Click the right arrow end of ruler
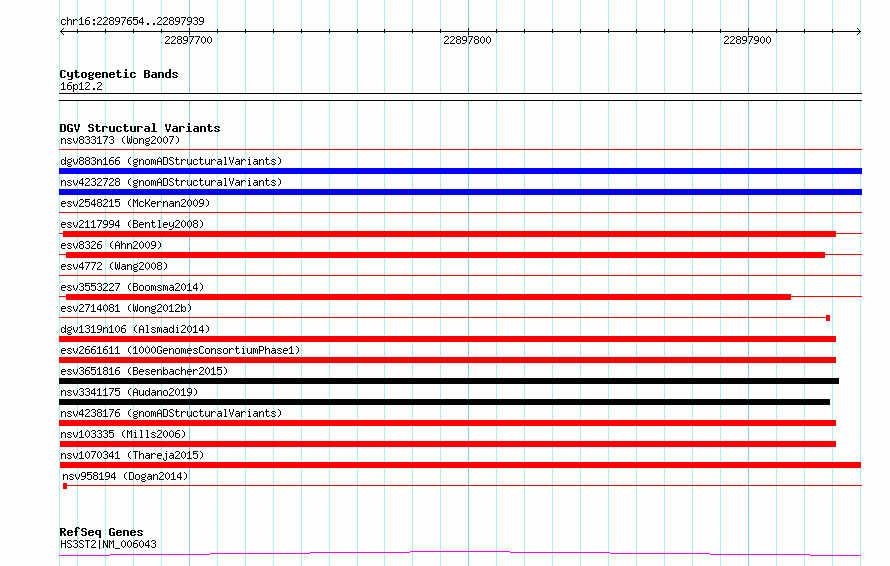890x566 pixels. point(859,32)
